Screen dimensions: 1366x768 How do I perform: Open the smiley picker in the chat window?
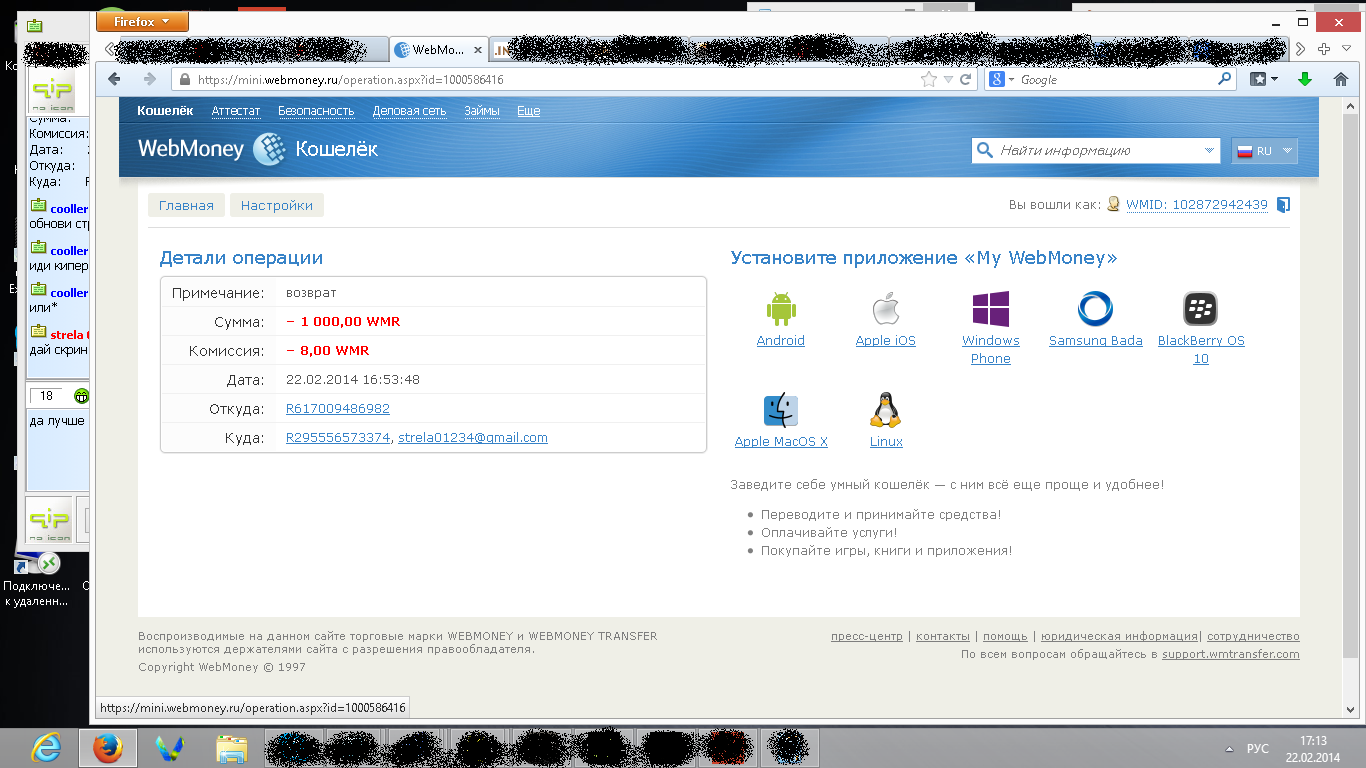(x=81, y=396)
